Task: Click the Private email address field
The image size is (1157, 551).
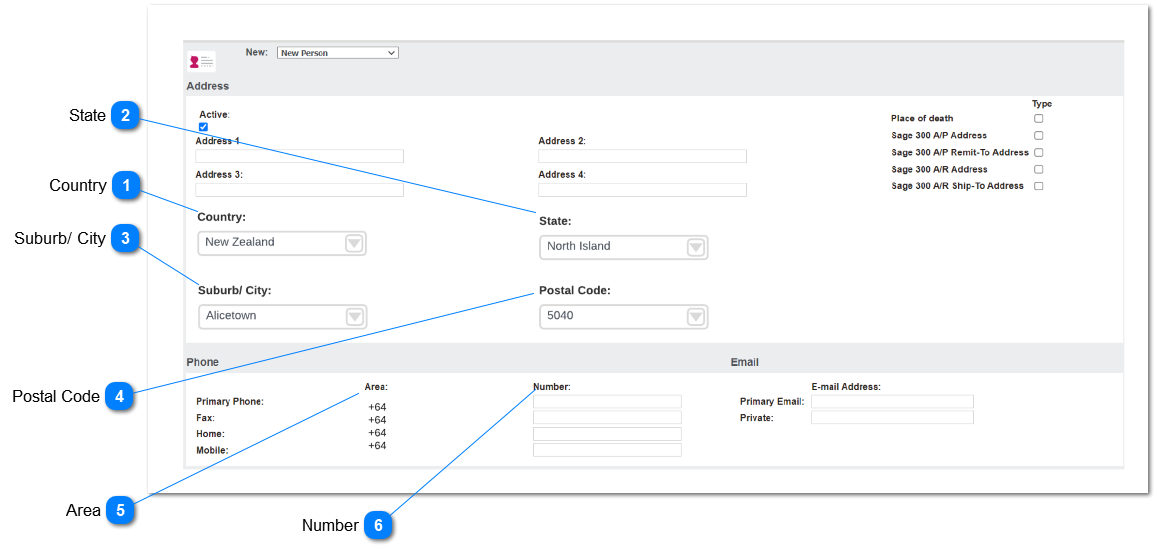Action: tap(892, 417)
